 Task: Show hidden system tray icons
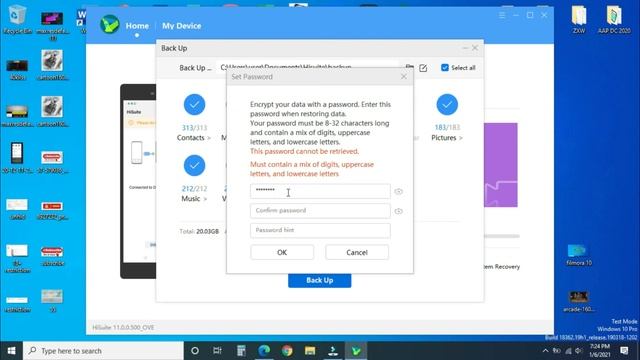pos(545,351)
